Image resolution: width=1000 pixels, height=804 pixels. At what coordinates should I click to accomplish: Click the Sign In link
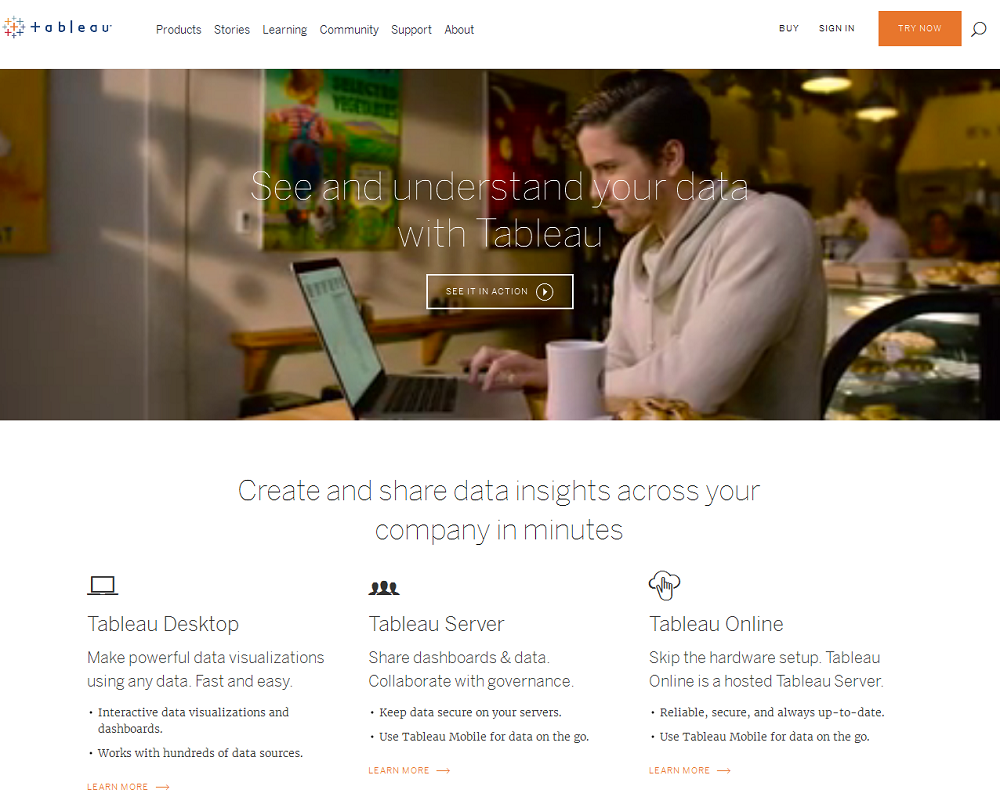[x=836, y=29]
